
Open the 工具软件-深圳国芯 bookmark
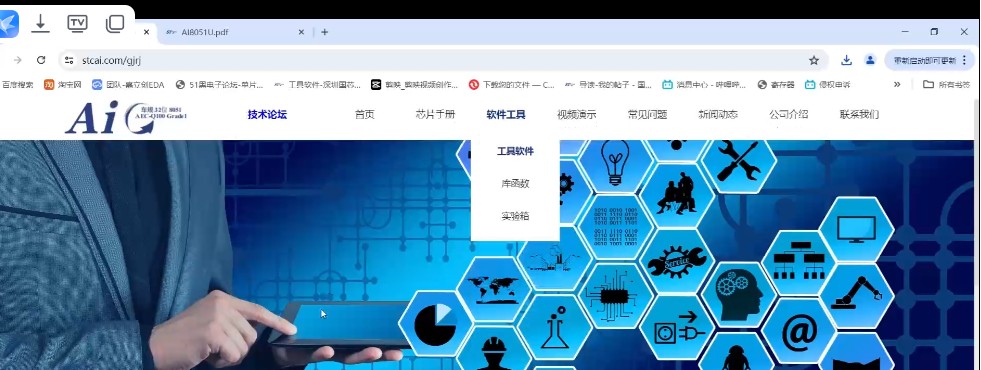(318, 85)
